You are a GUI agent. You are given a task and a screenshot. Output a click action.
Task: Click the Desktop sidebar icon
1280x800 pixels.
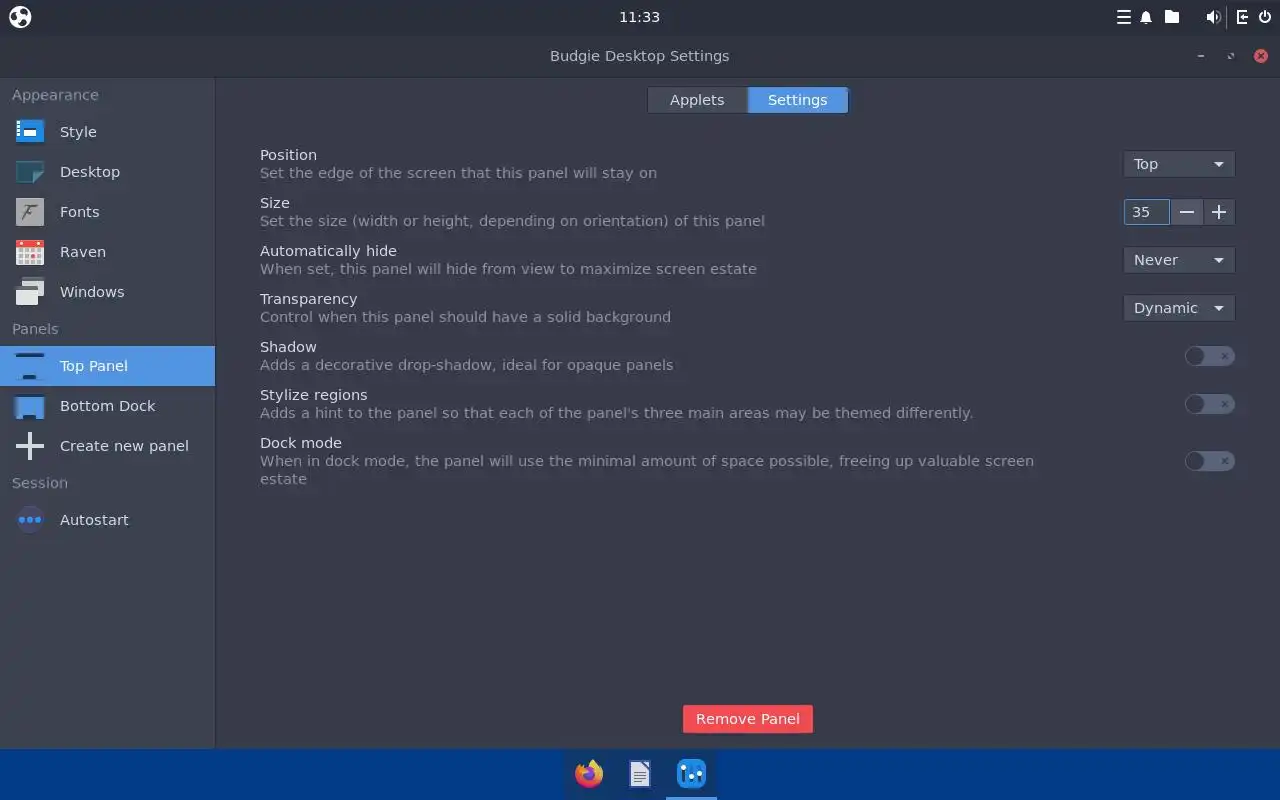[30, 172]
